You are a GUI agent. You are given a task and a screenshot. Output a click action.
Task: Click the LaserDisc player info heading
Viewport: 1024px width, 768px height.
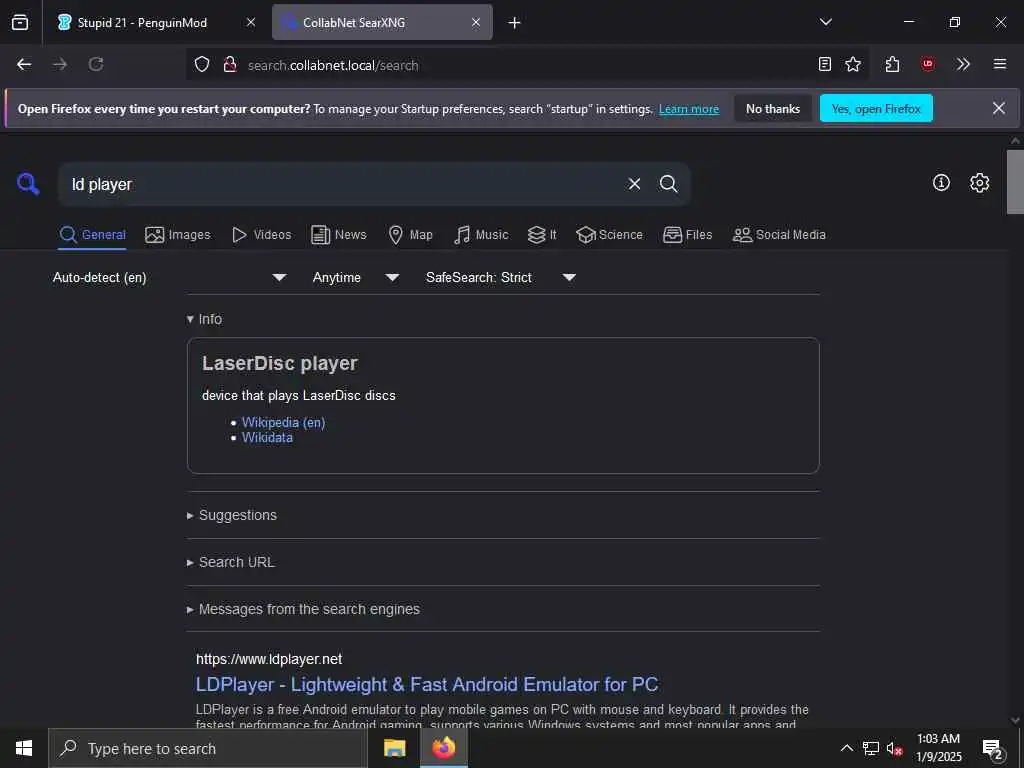point(280,363)
